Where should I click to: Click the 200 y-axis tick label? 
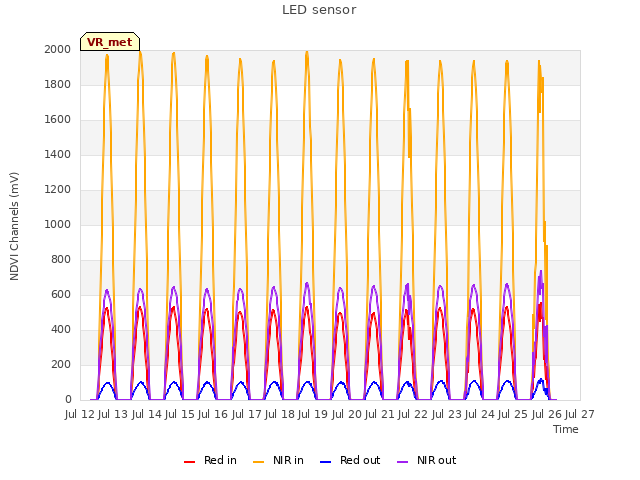point(61,364)
